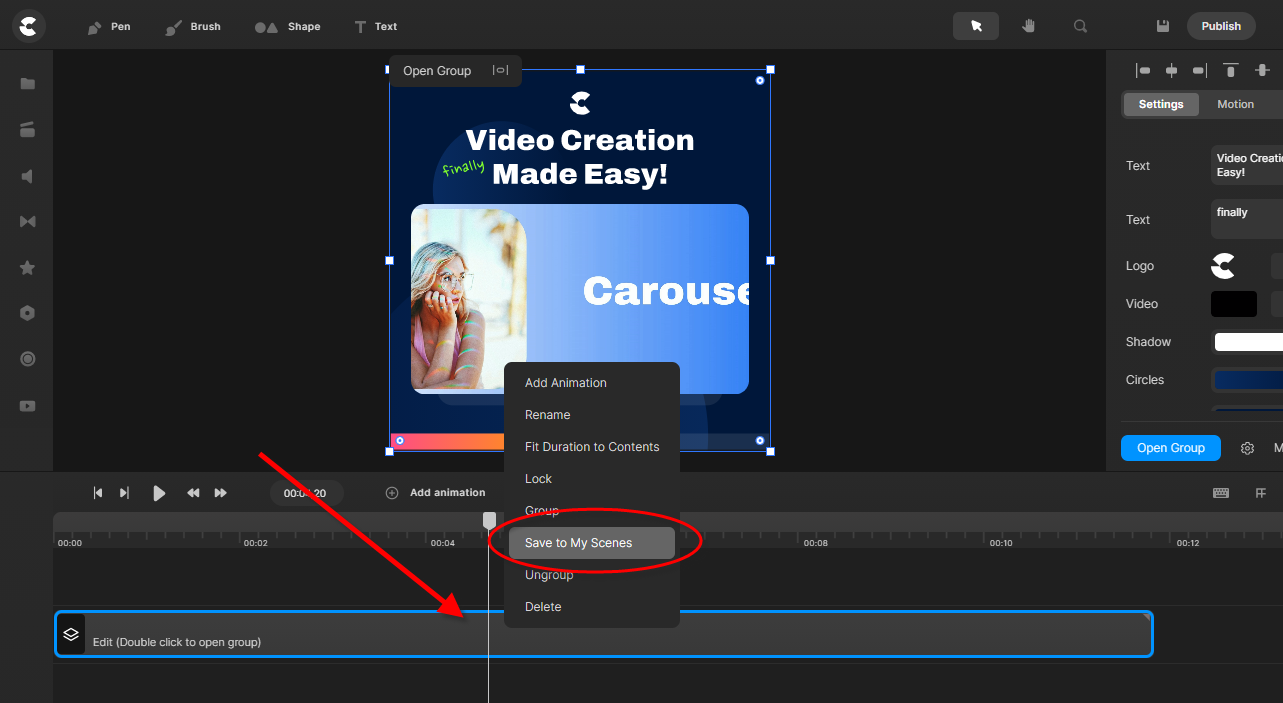Align selection to horizontal center
This screenshot has height=703, width=1283.
[1171, 70]
